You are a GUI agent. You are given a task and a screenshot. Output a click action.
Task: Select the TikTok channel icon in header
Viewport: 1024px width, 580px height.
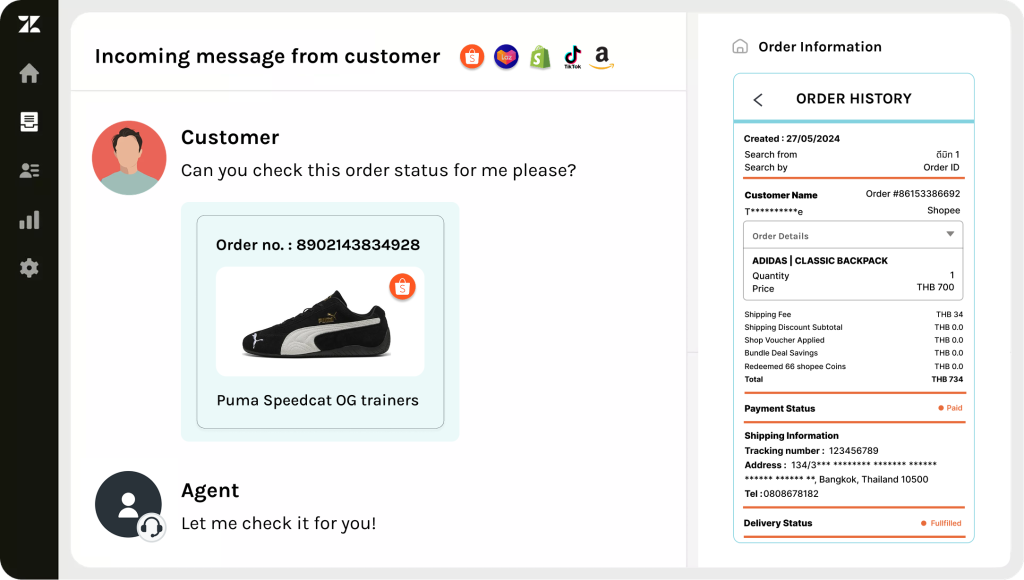pyautogui.click(x=573, y=57)
